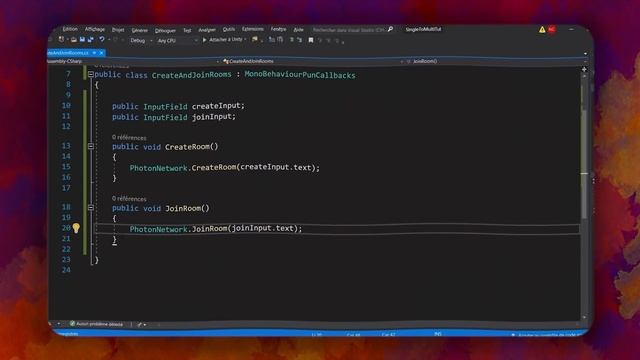Open the Générer menu
The width and height of the screenshot is (640, 360).
click(x=140, y=30)
